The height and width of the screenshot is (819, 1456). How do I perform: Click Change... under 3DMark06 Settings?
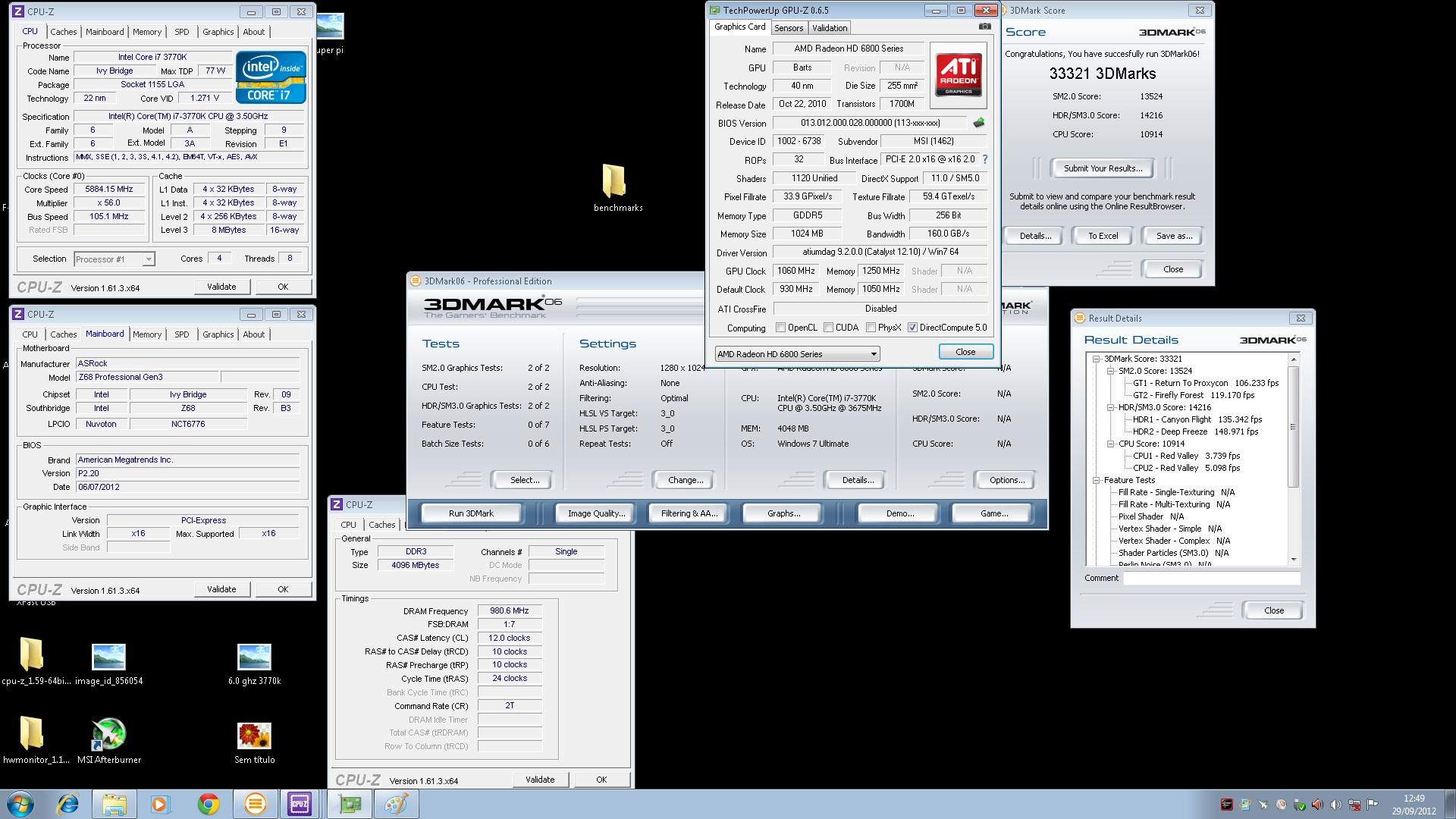(x=686, y=480)
